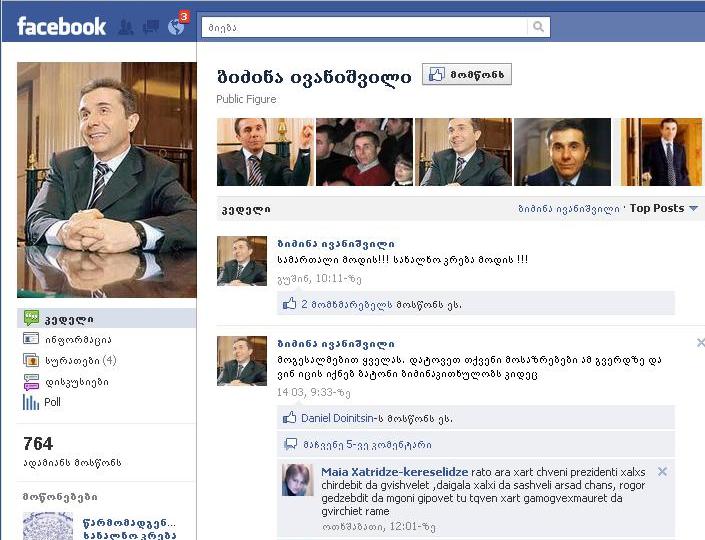705x540 pixels.
Task: Click ბიძინა ივანიშვილი filter link near Top Posts
Action: click(x=569, y=209)
